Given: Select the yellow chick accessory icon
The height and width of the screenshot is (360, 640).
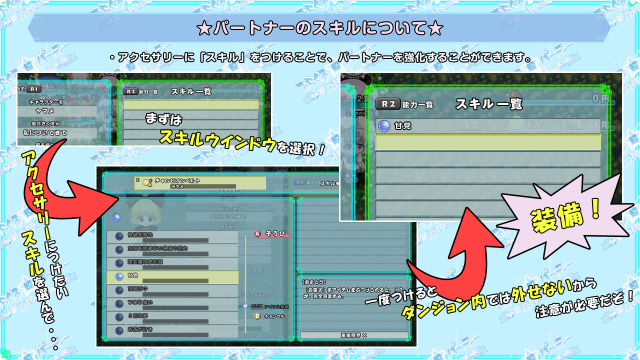Looking at the screenshot, I should point(147,182).
